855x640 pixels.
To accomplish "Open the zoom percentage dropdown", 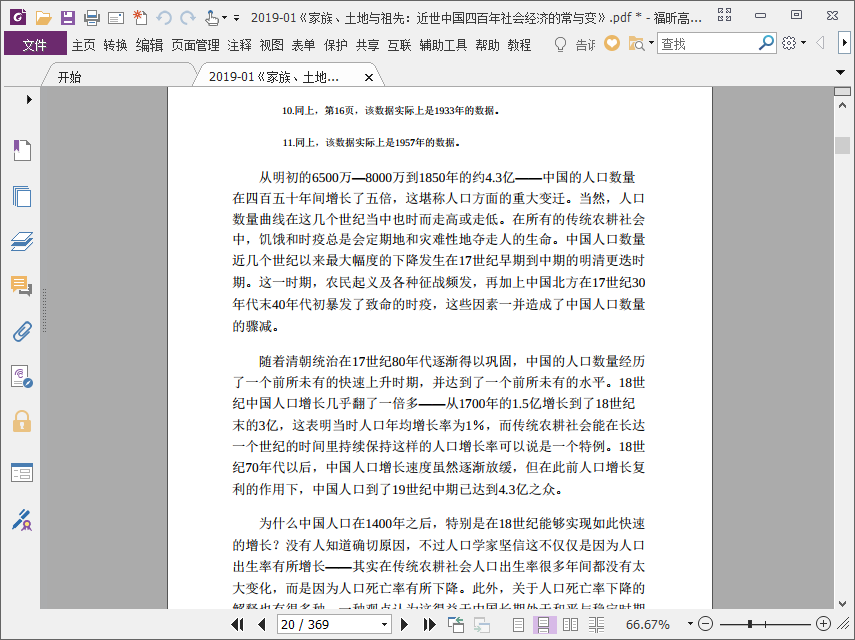I will point(690,624).
